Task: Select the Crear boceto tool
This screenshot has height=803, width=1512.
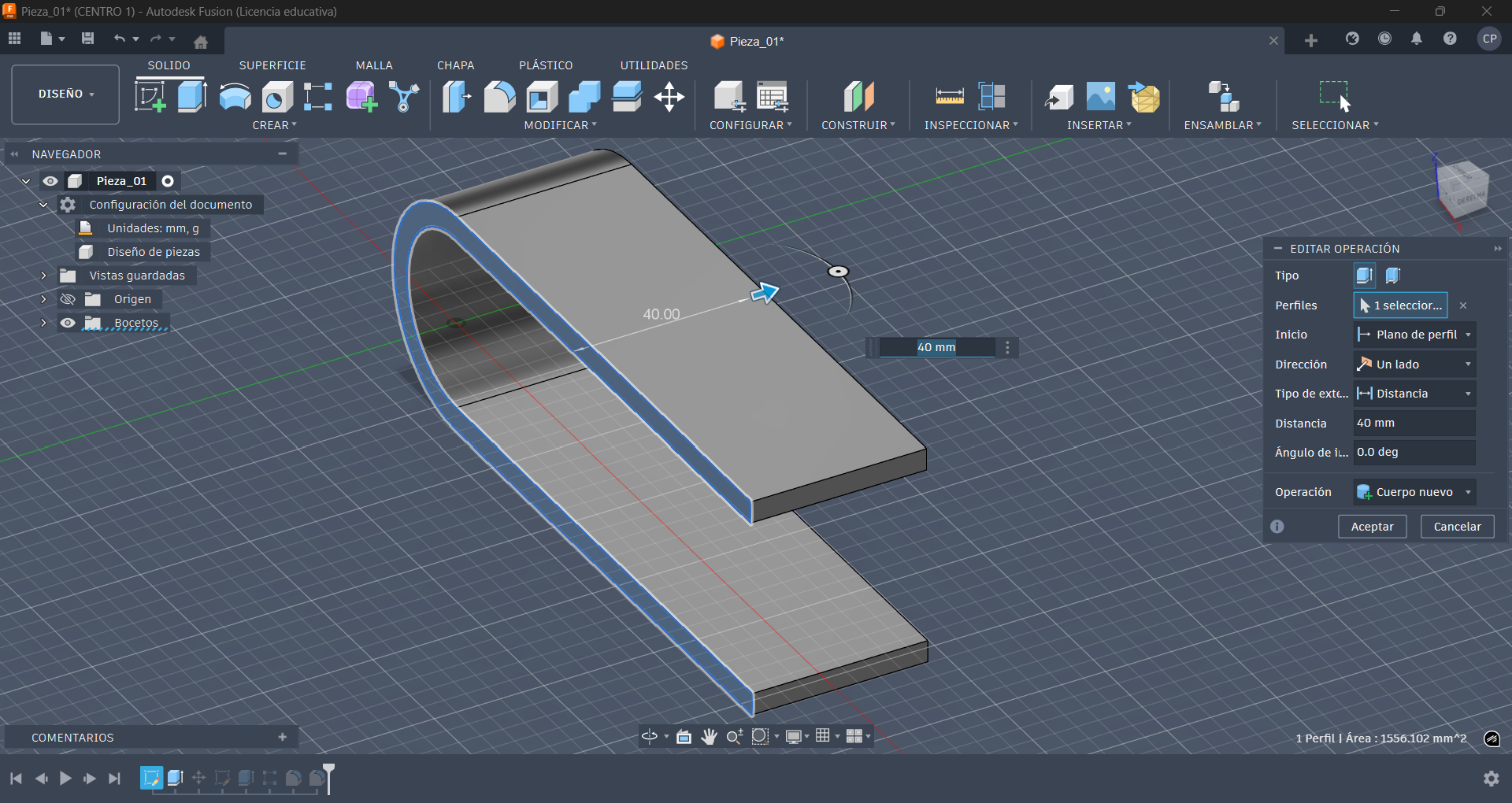Action: point(148,96)
